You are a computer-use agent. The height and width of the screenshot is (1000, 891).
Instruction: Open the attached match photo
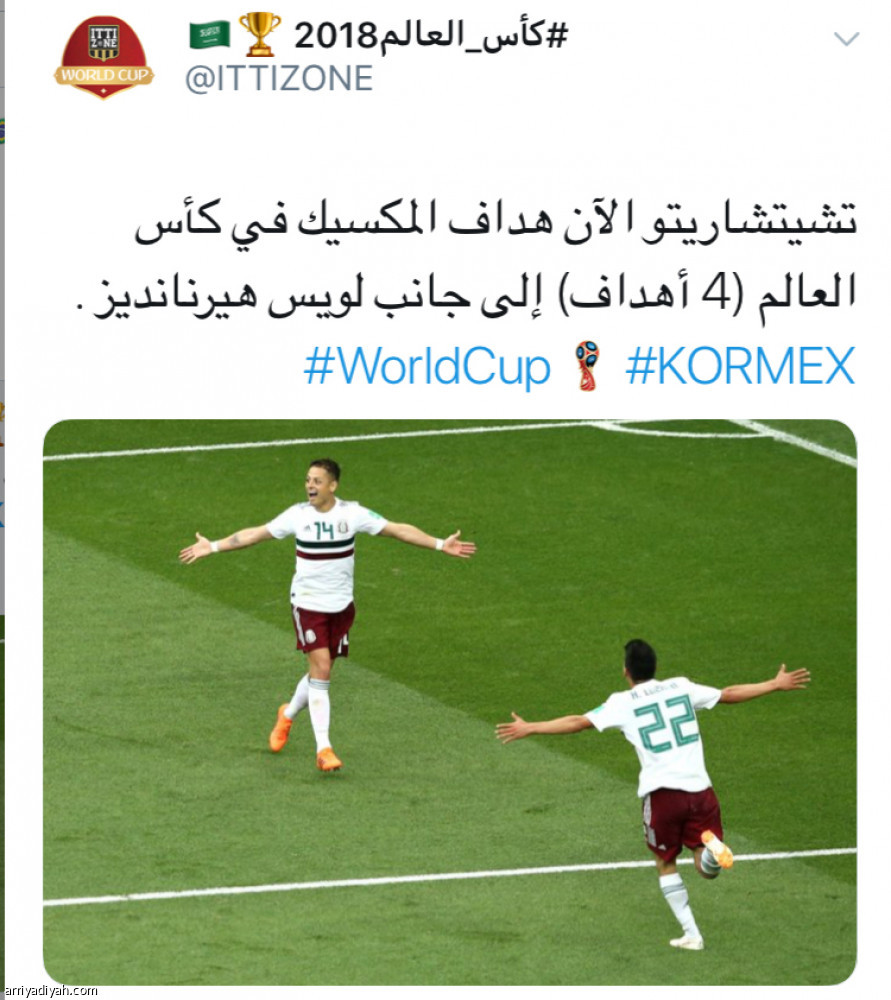click(x=450, y=702)
